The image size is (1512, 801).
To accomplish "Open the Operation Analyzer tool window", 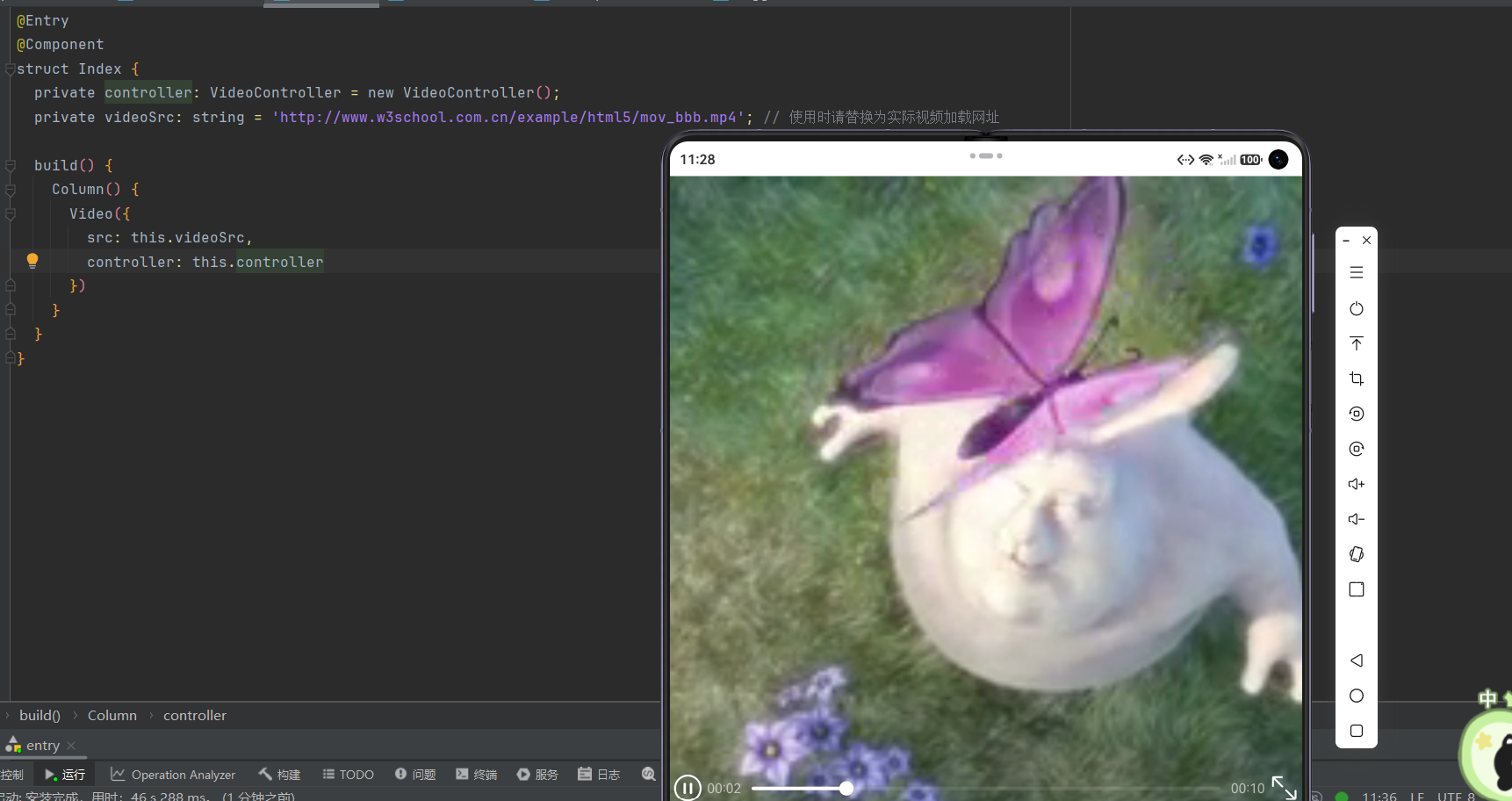I will [x=173, y=775].
